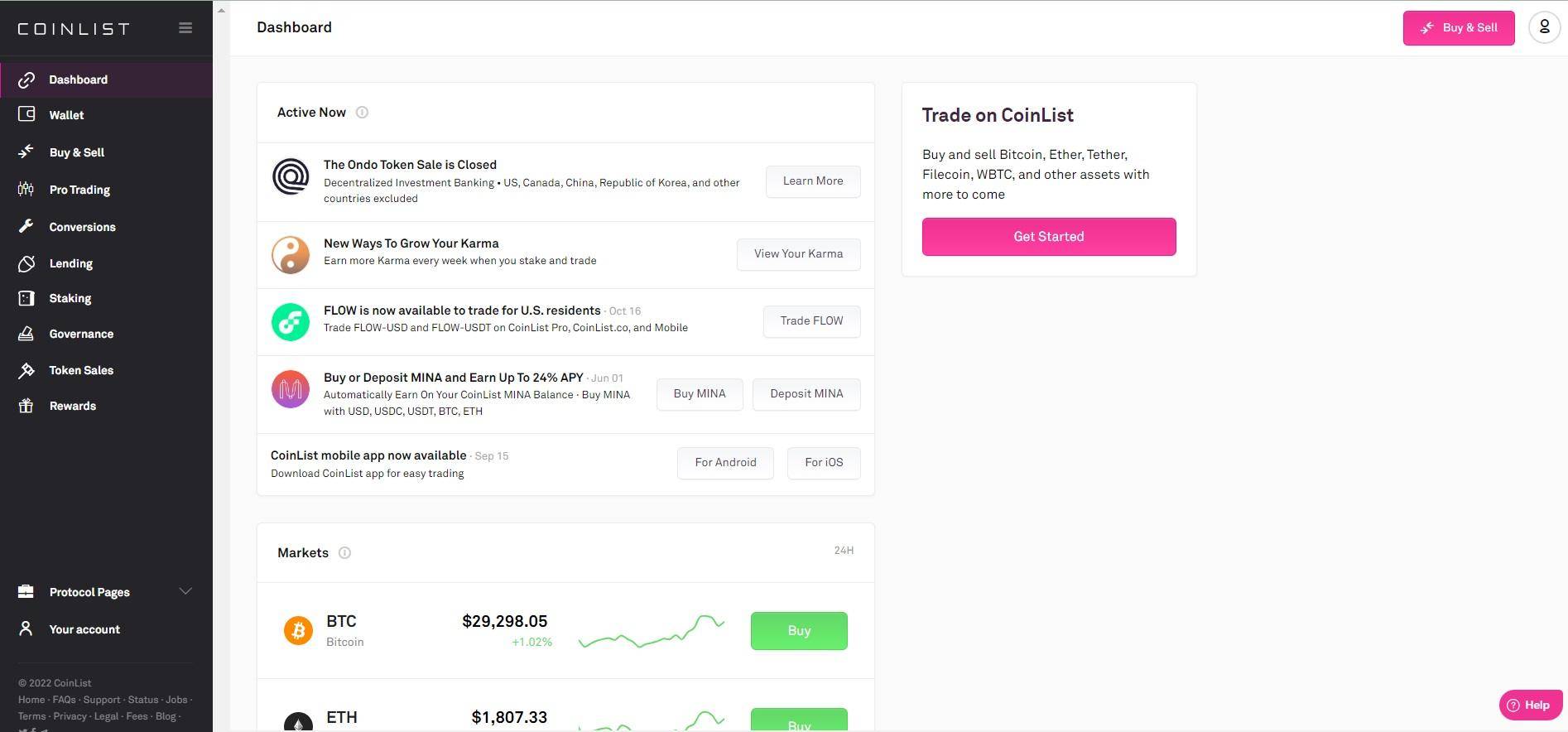Image resolution: width=1568 pixels, height=732 pixels.
Task: Click the info icon next to Markets
Action: coord(344,553)
